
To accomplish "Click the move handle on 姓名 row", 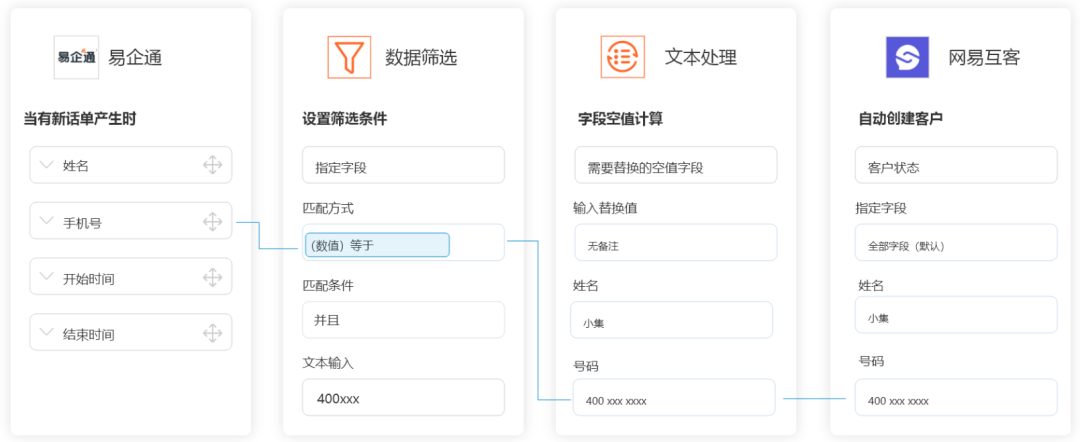I will pos(212,165).
